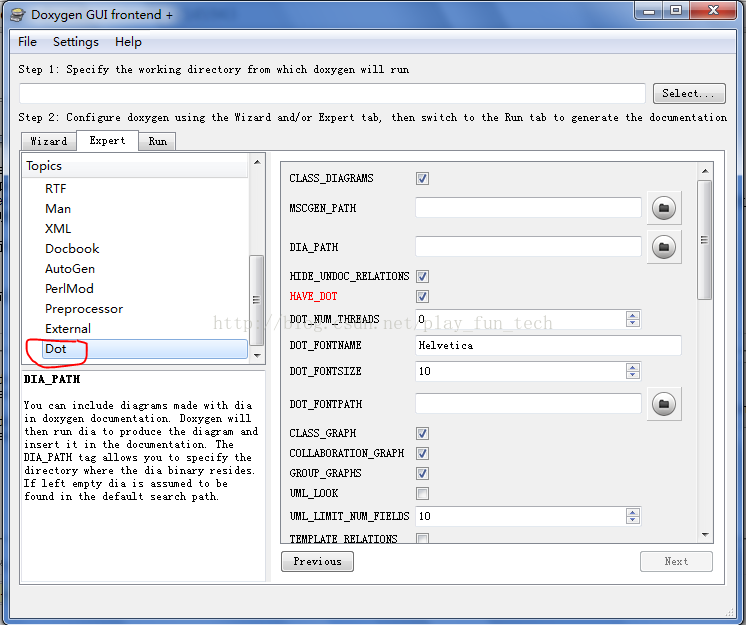Decrease UML_LIMIT_NUM_FIELDS with down arrow

pos(633,520)
